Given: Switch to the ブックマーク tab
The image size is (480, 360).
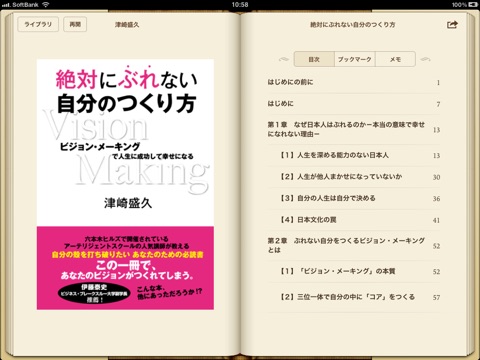Looking at the screenshot, I should 355,59.
